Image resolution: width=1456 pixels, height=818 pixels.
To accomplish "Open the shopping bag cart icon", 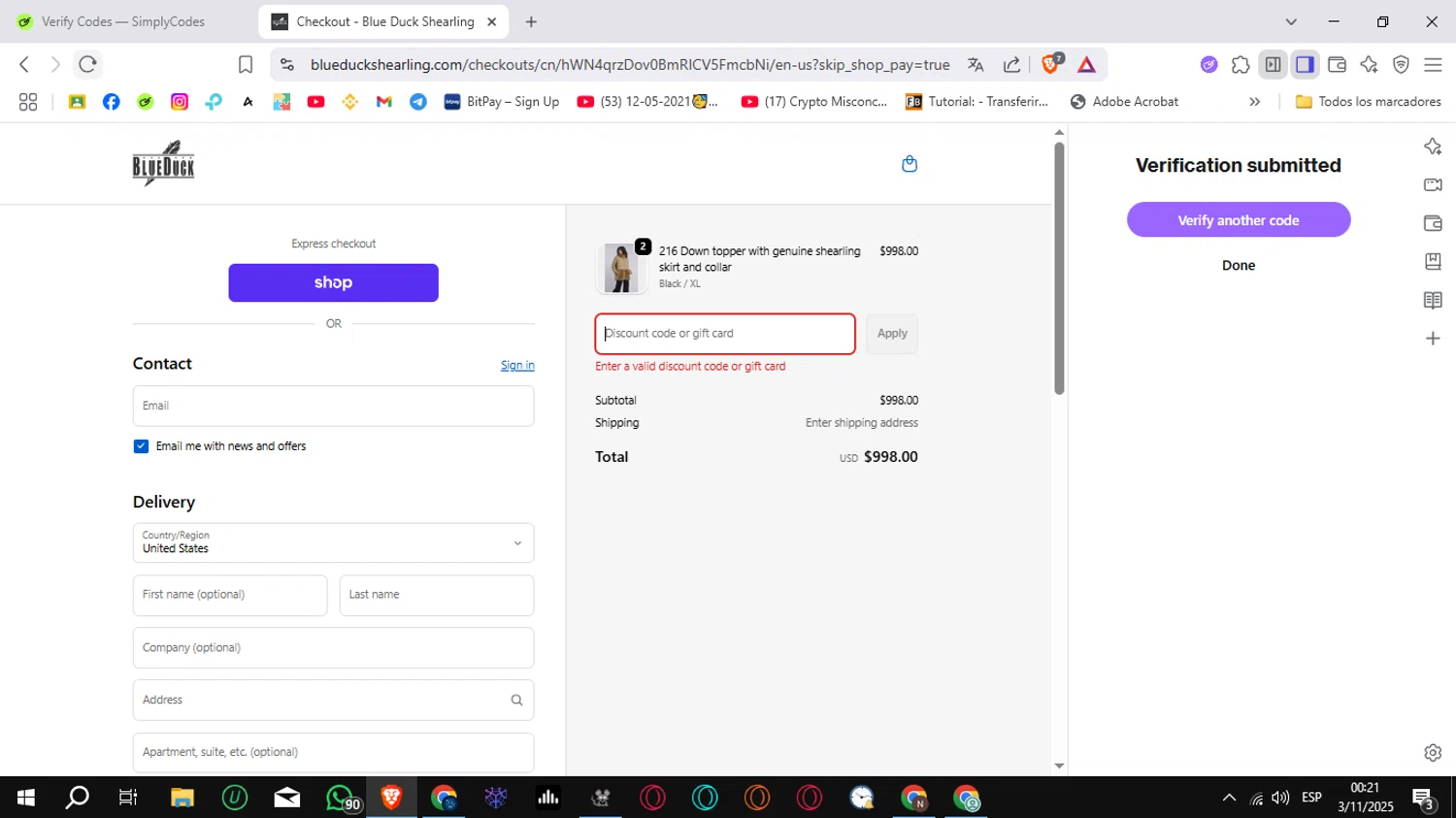I will click(910, 163).
